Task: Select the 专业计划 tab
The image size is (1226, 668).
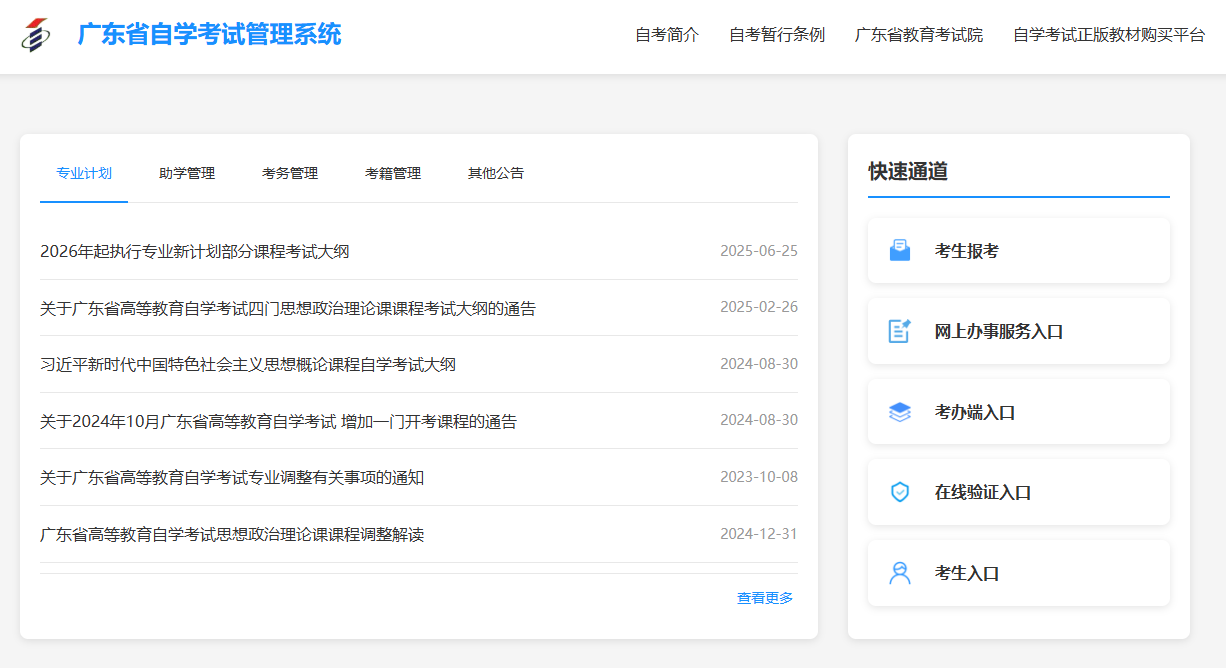Action: (84, 173)
